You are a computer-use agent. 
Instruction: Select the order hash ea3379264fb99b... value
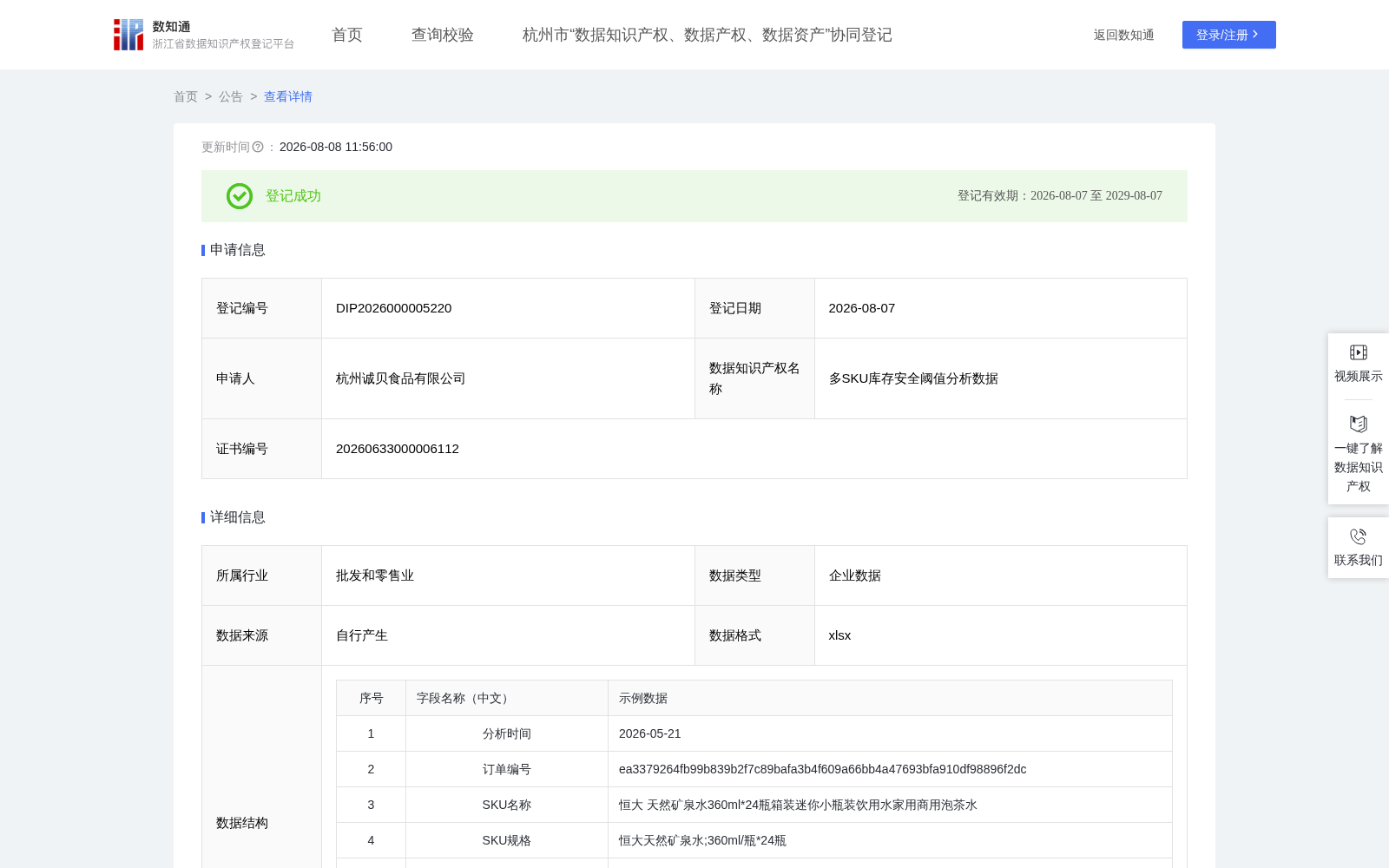point(823,769)
